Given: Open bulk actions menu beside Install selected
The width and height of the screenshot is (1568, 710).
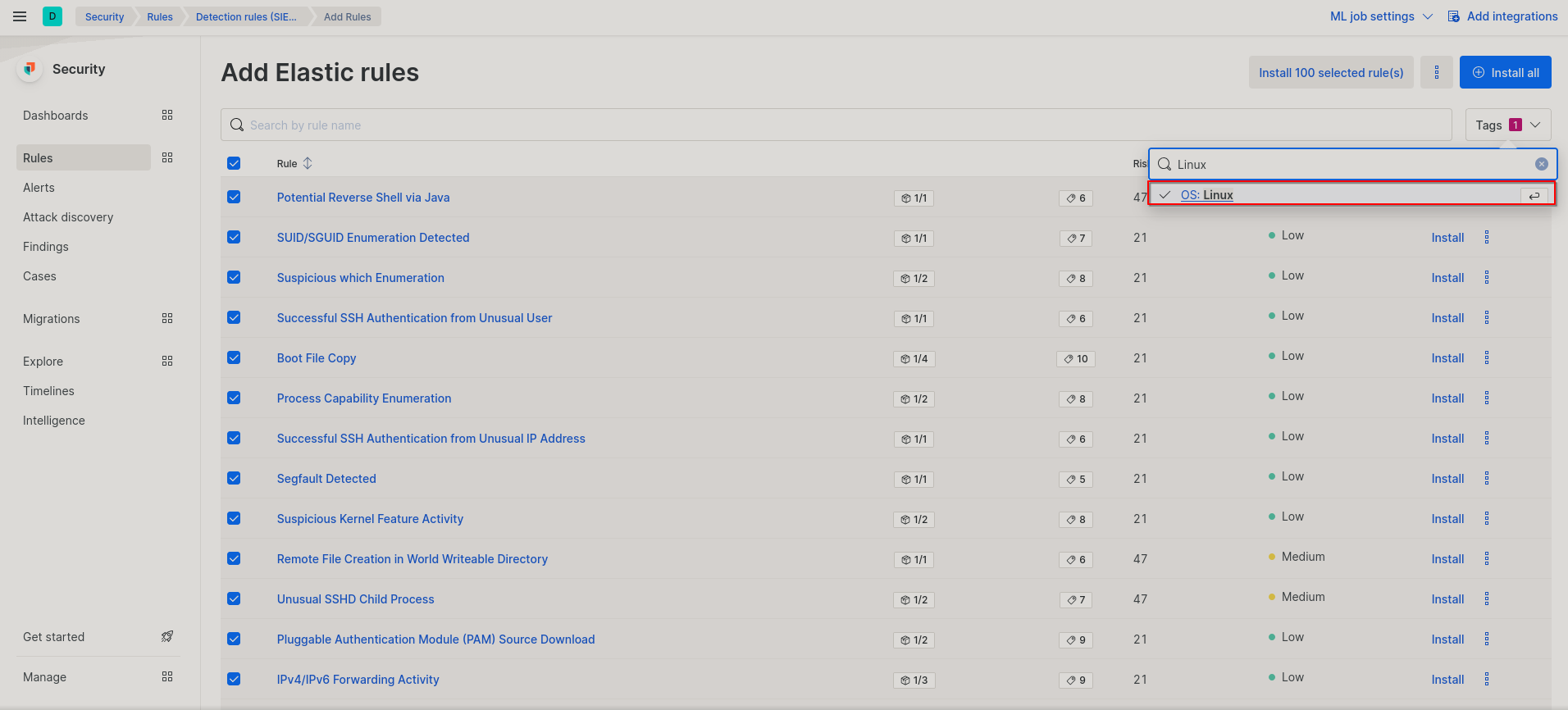Looking at the screenshot, I should pos(1437,72).
